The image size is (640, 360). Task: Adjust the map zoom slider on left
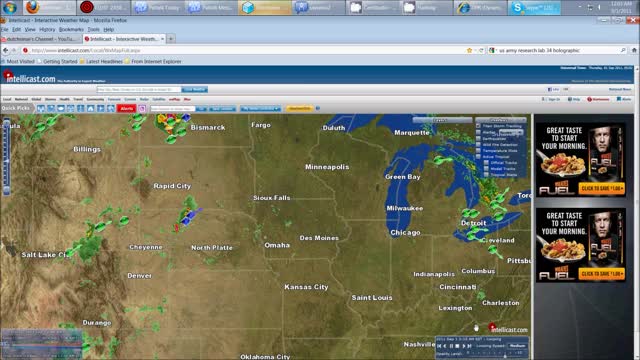click(6, 157)
